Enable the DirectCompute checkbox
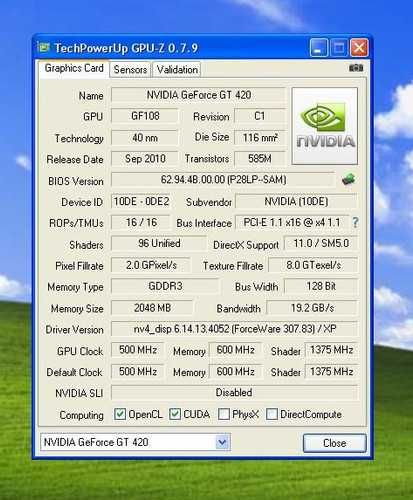 tap(272, 414)
